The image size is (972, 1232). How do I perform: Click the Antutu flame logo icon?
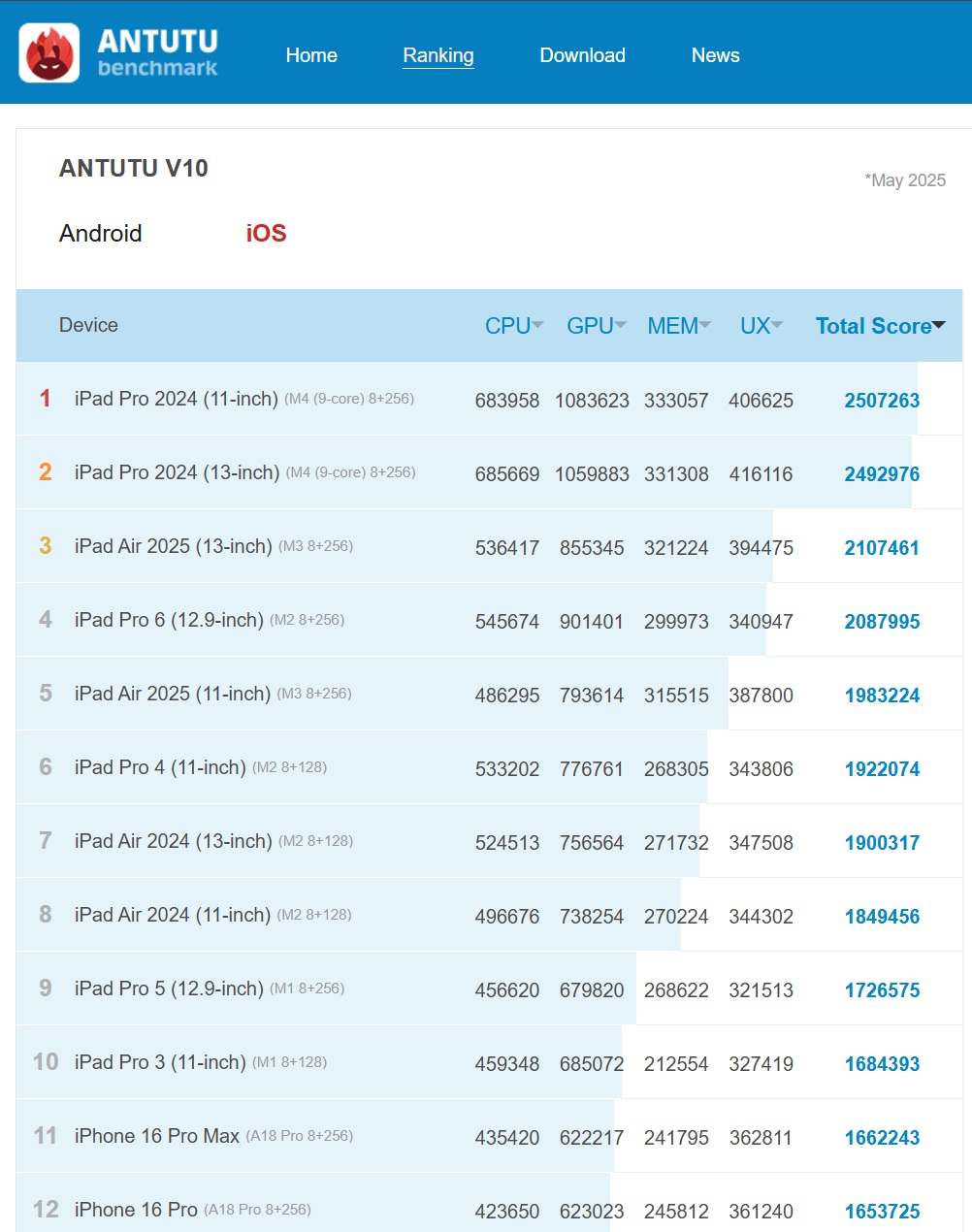click(x=49, y=52)
